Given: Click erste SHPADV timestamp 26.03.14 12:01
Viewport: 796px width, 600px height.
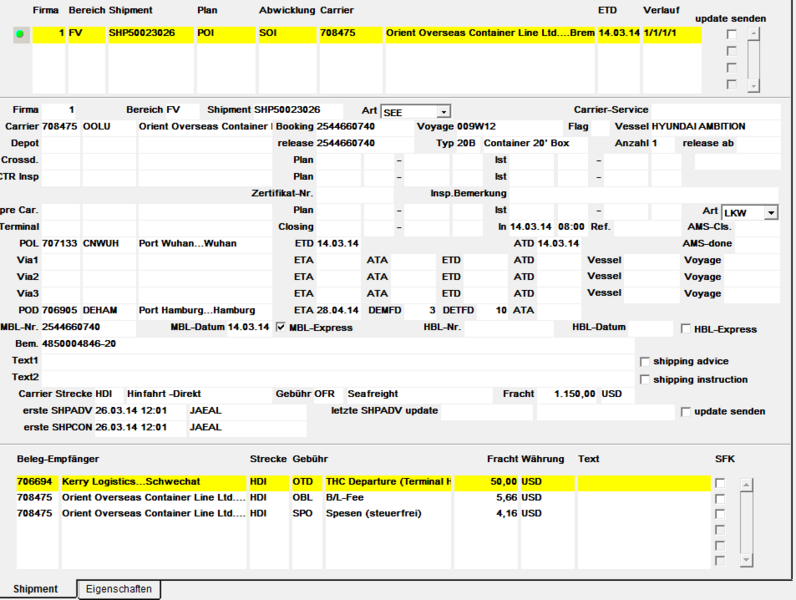Looking at the screenshot, I should point(140,411).
